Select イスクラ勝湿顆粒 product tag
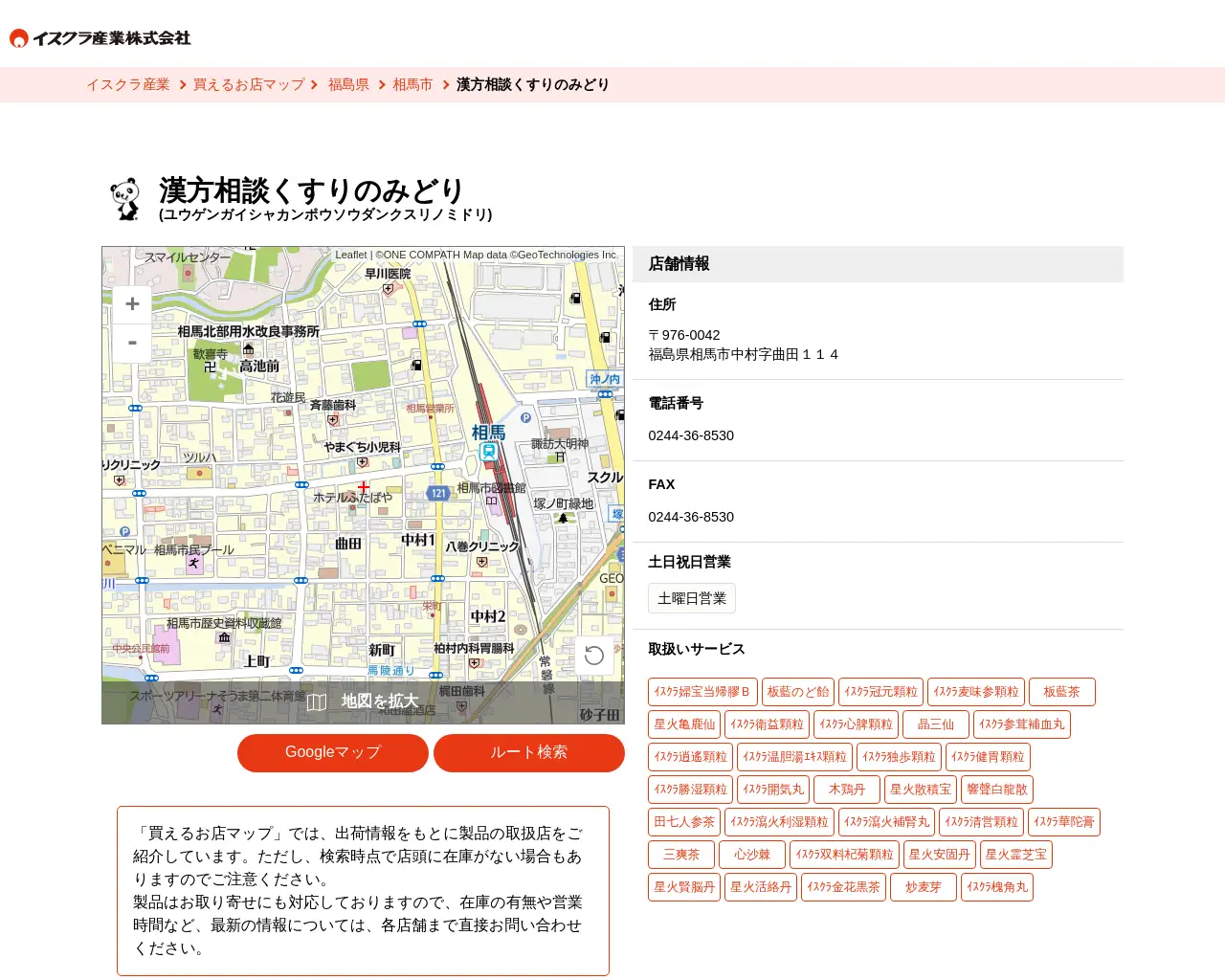 click(x=690, y=790)
